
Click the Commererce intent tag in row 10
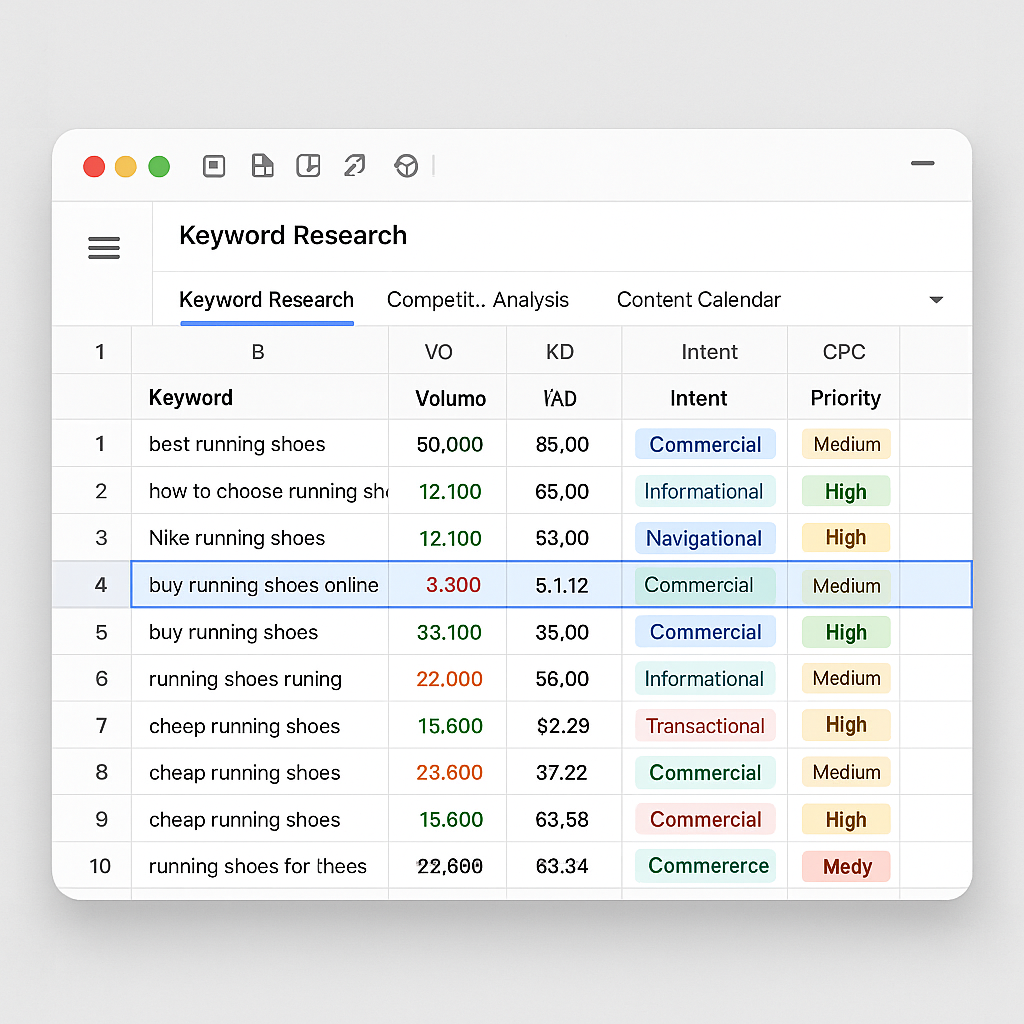pyautogui.click(x=705, y=866)
